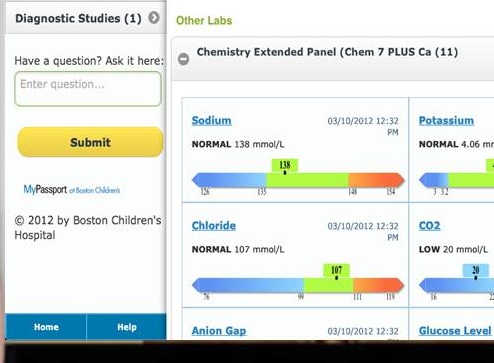Click the Submit question button
This screenshot has width=494, height=363.
(90, 142)
